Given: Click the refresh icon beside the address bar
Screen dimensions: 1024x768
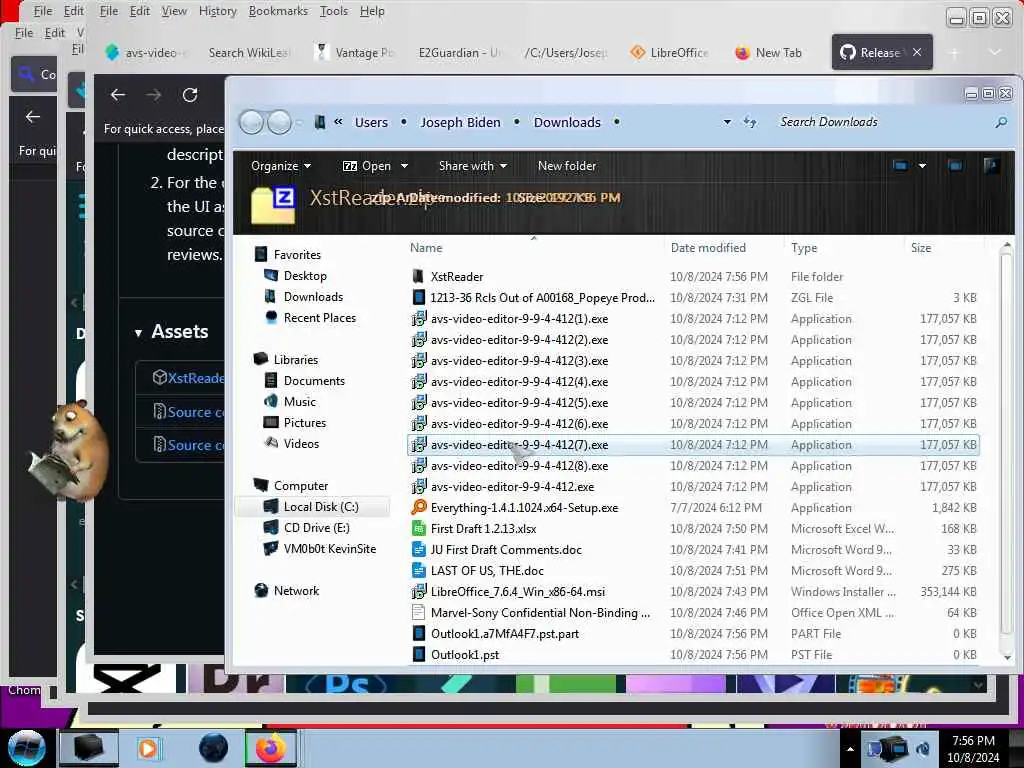Looking at the screenshot, I should pos(750,122).
